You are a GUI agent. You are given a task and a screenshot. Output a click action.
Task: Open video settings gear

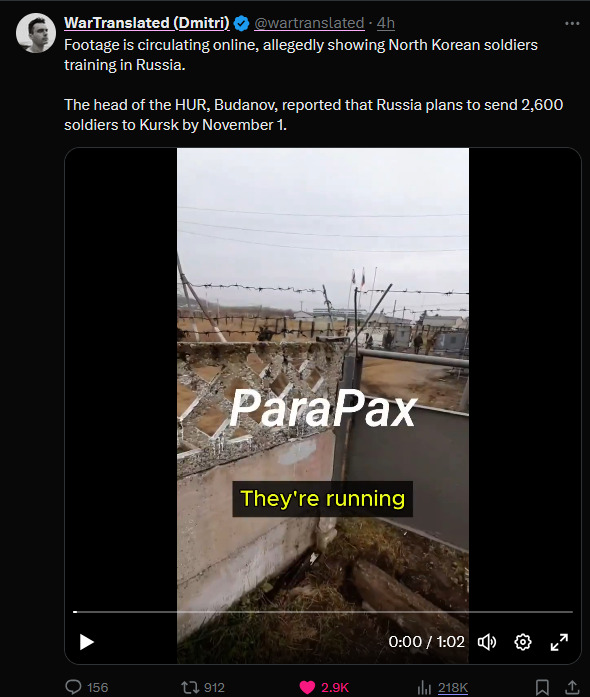[x=523, y=642]
